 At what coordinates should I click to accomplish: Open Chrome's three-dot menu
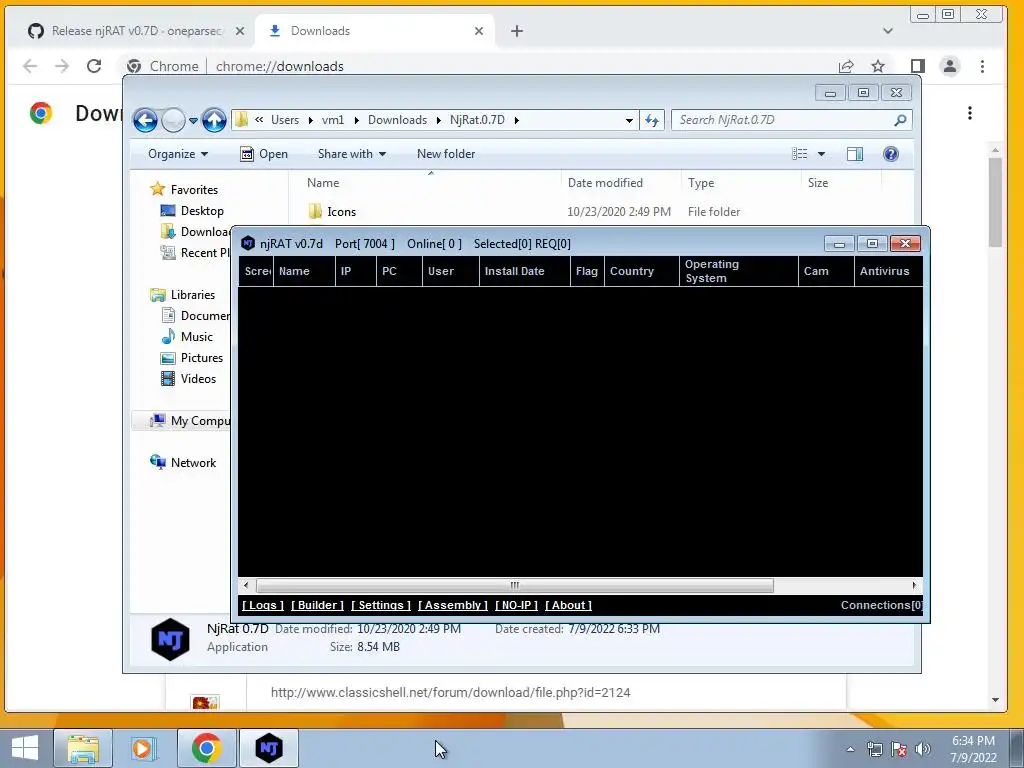click(982, 66)
